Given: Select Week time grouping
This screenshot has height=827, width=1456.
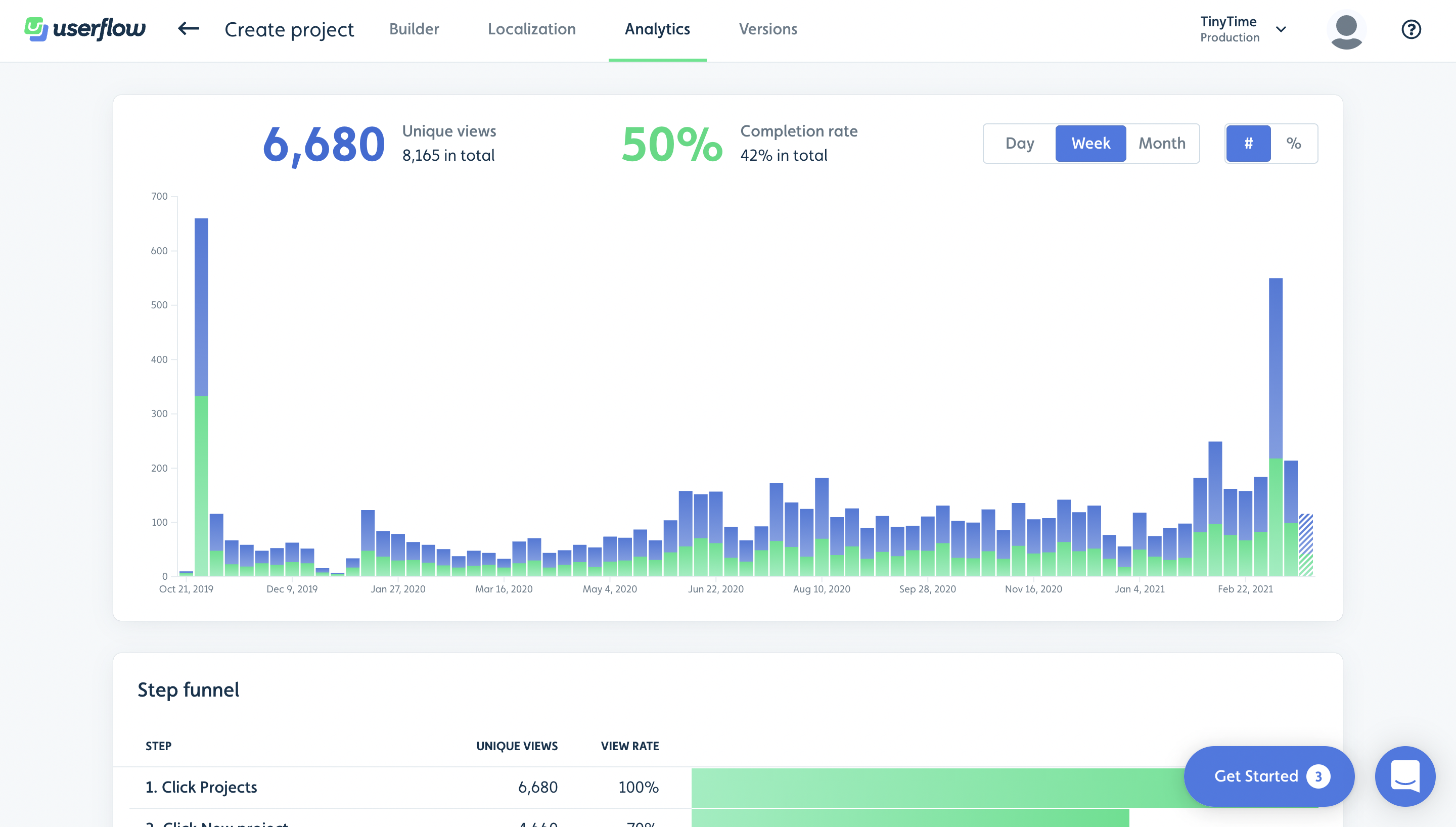Looking at the screenshot, I should tap(1090, 143).
